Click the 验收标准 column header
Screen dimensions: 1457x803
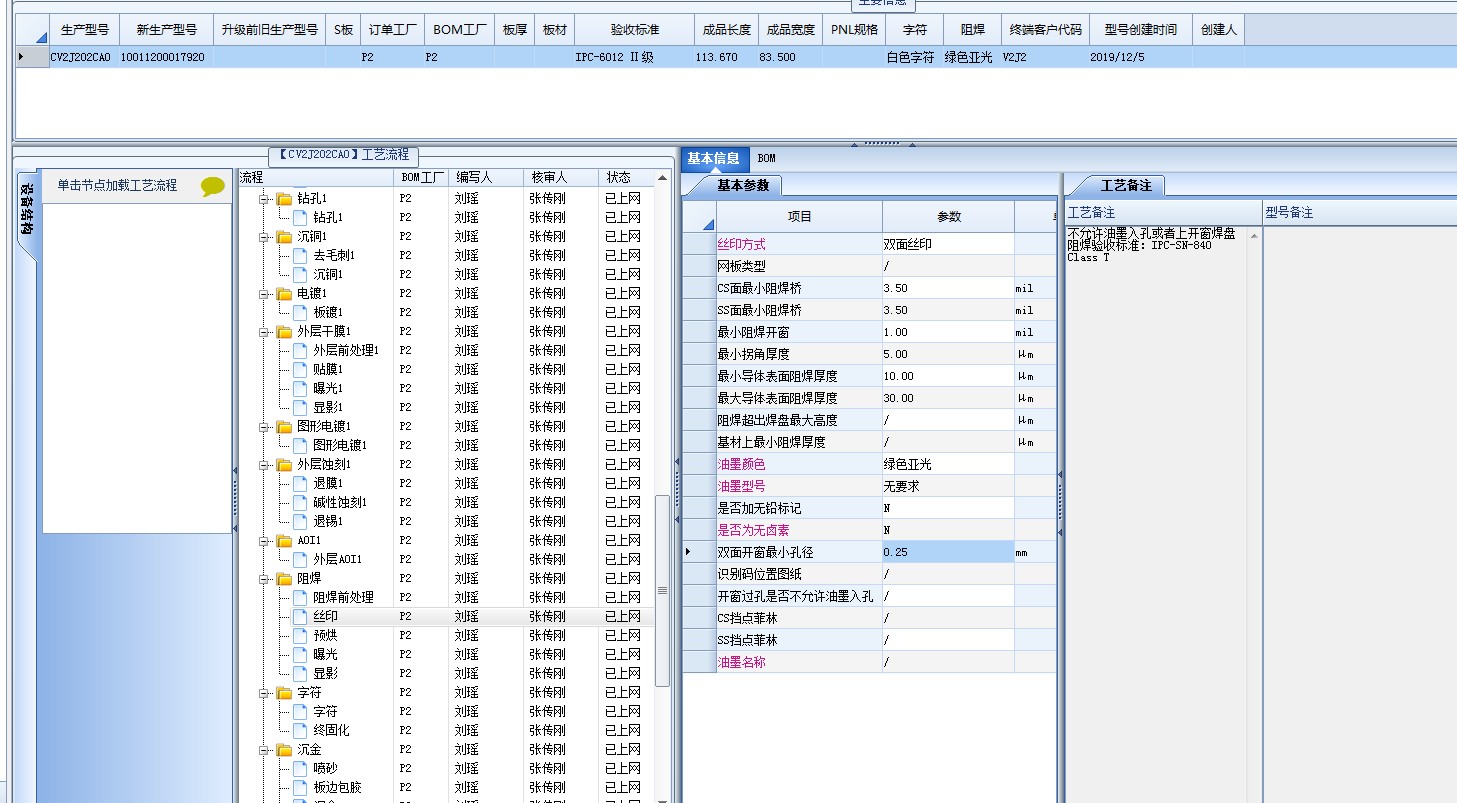[634, 30]
